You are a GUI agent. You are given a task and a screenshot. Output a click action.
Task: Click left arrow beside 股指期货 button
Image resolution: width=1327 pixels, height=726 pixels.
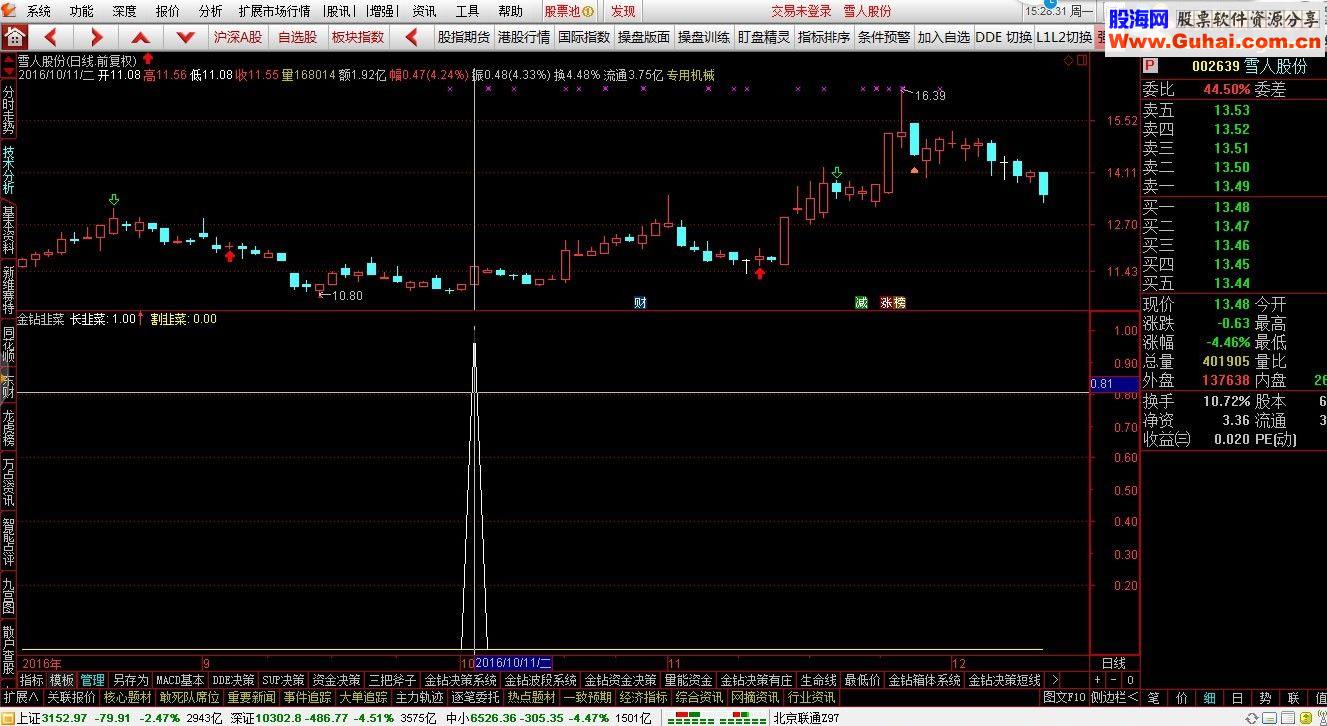tap(410, 37)
